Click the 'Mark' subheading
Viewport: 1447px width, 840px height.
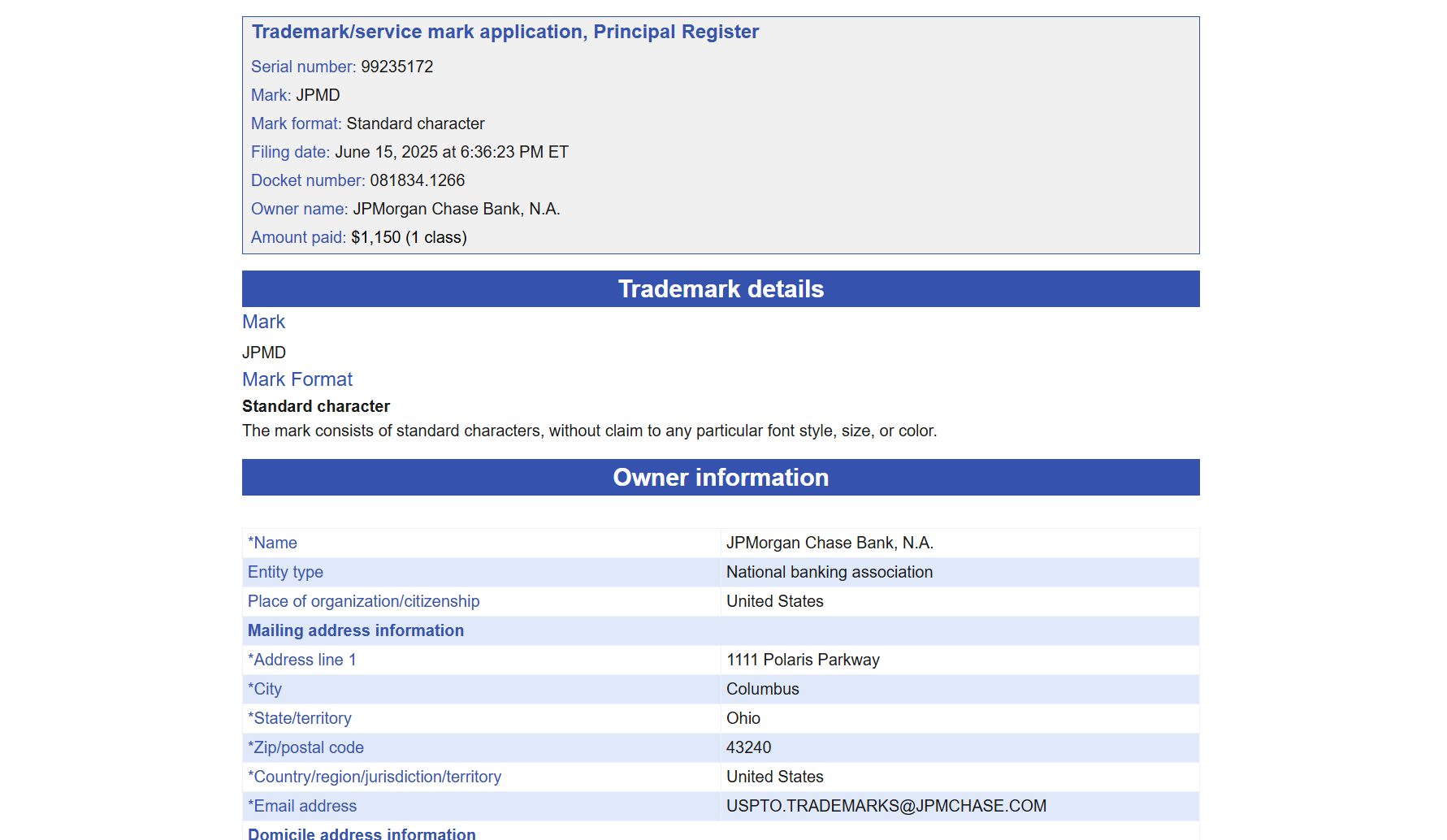pyautogui.click(x=264, y=322)
